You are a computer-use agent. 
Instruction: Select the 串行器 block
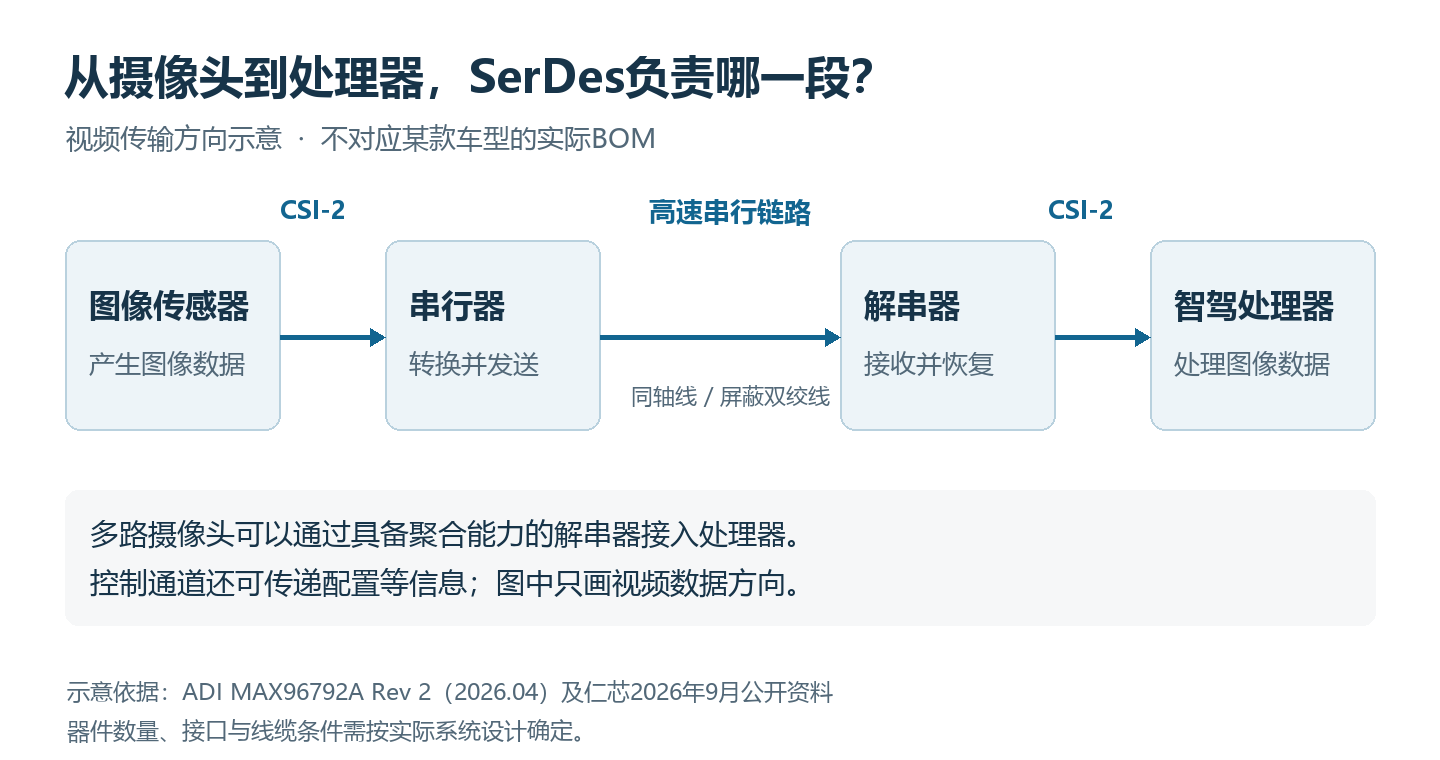click(493, 335)
